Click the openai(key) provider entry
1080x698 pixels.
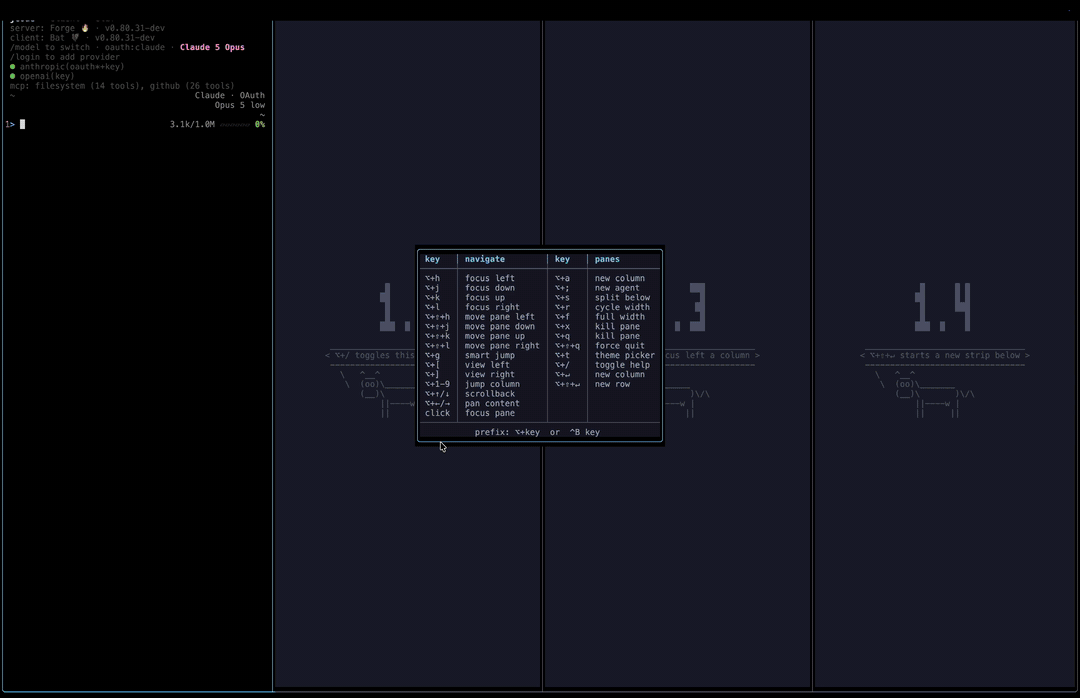(47, 76)
